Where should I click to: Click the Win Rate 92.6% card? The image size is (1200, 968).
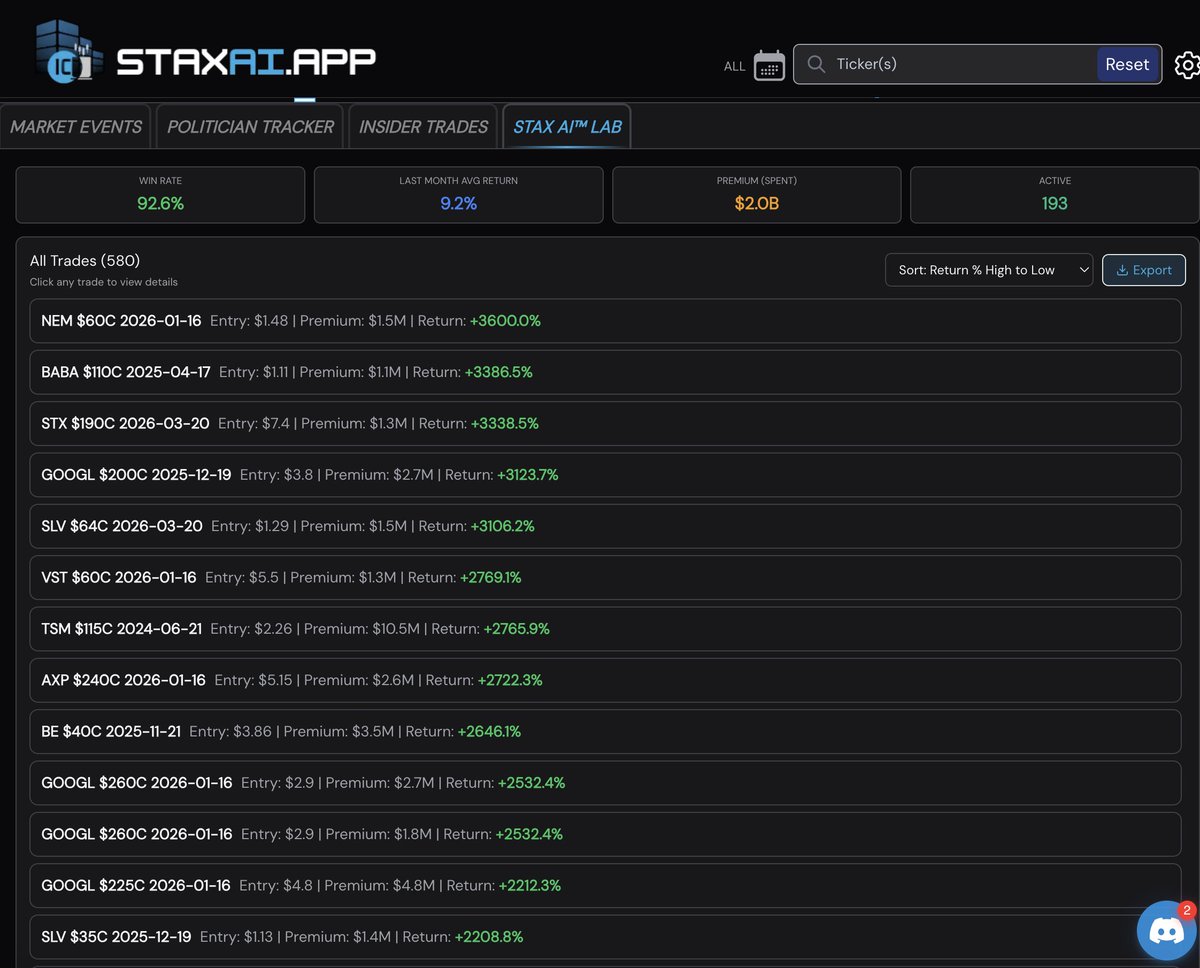[x=160, y=194]
